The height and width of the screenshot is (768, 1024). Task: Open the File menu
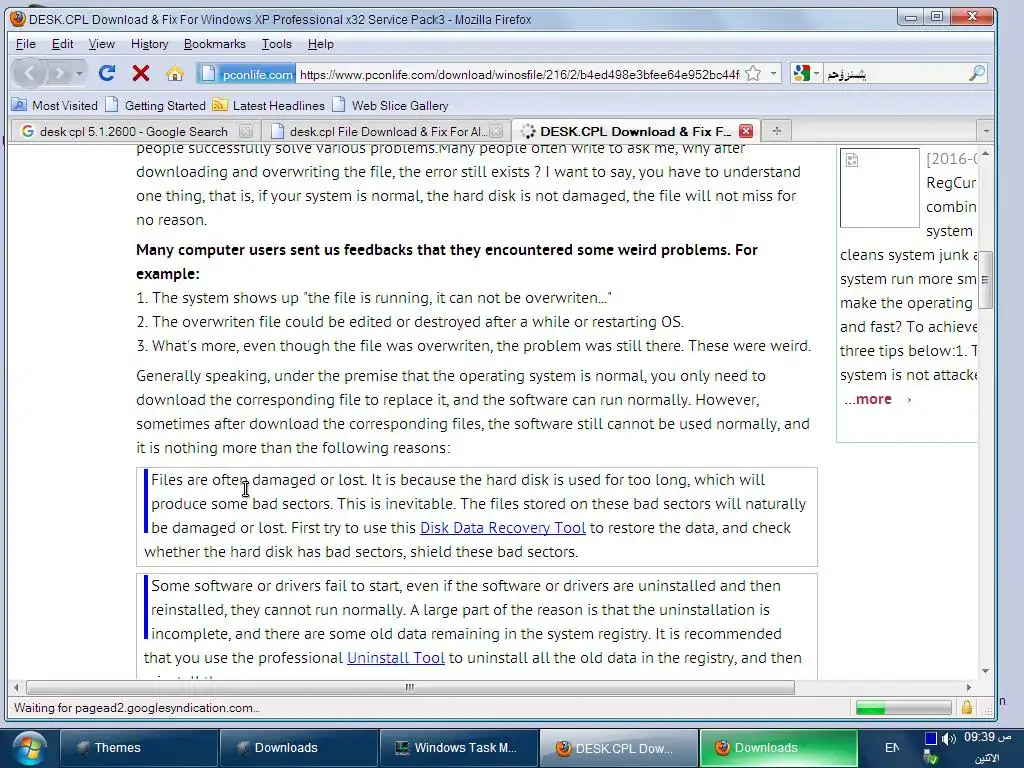(25, 44)
